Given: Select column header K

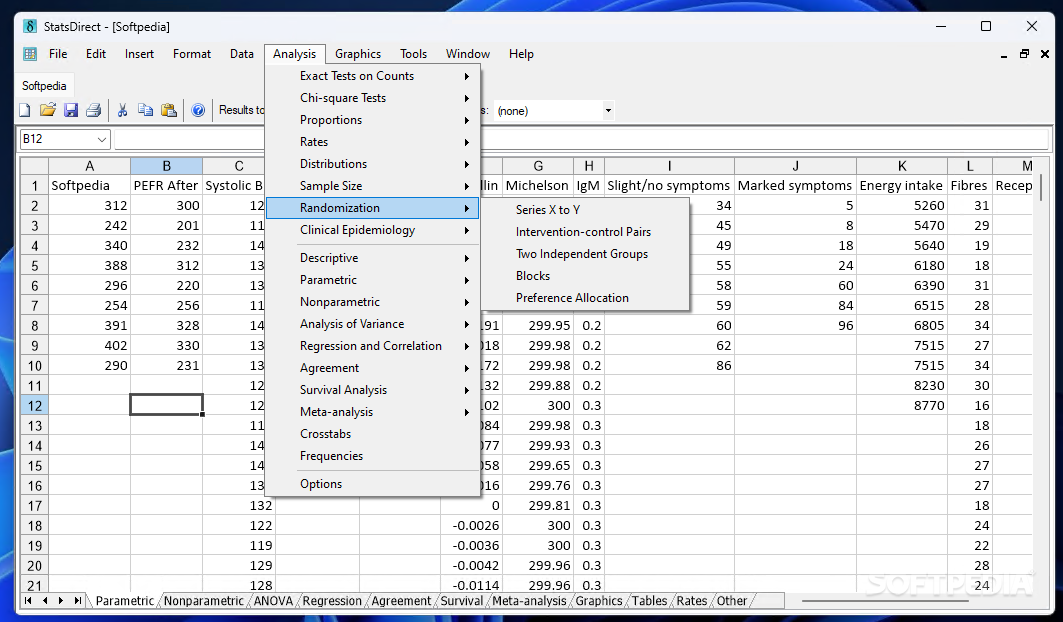Looking at the screenshot, I should [x=902, y=166].
